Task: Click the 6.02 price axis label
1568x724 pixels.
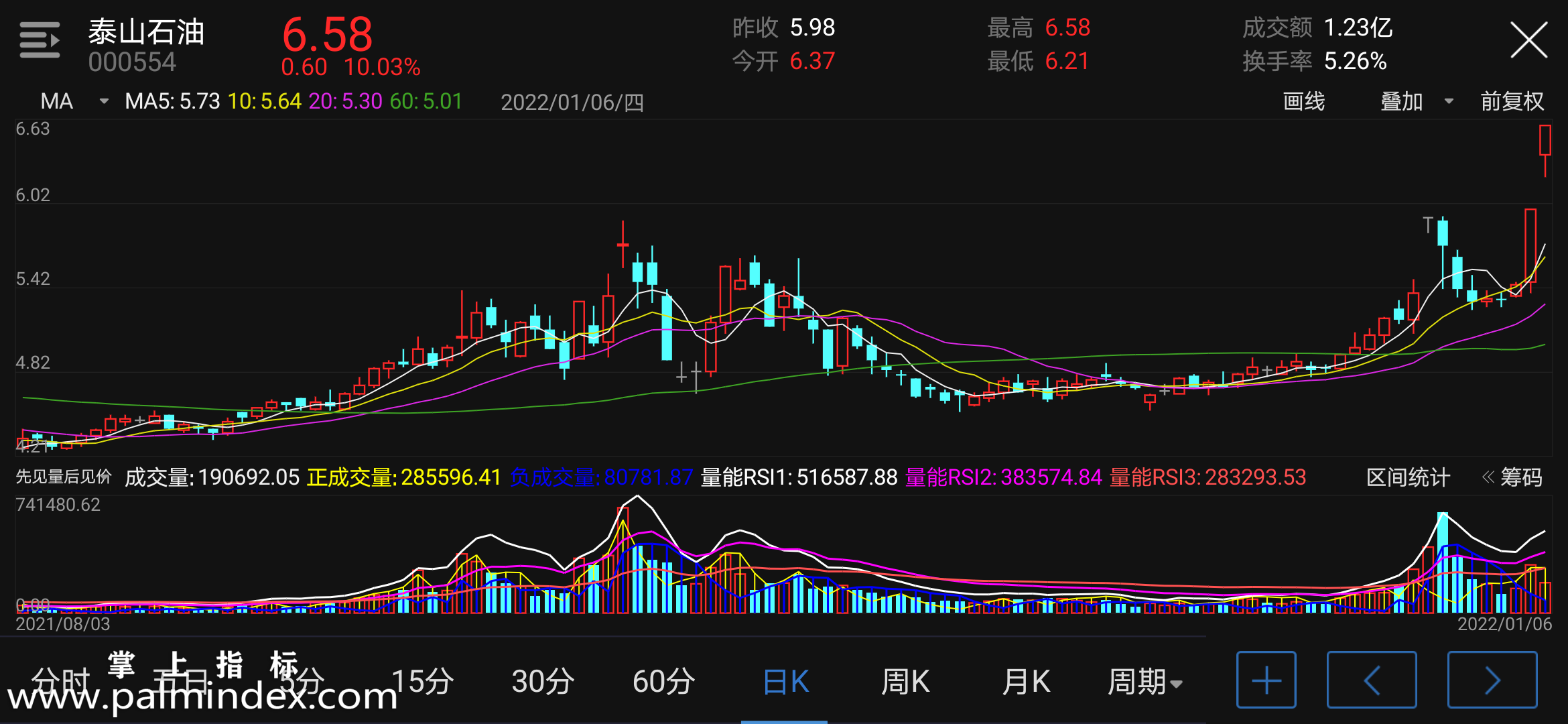Action: point(33,195)
